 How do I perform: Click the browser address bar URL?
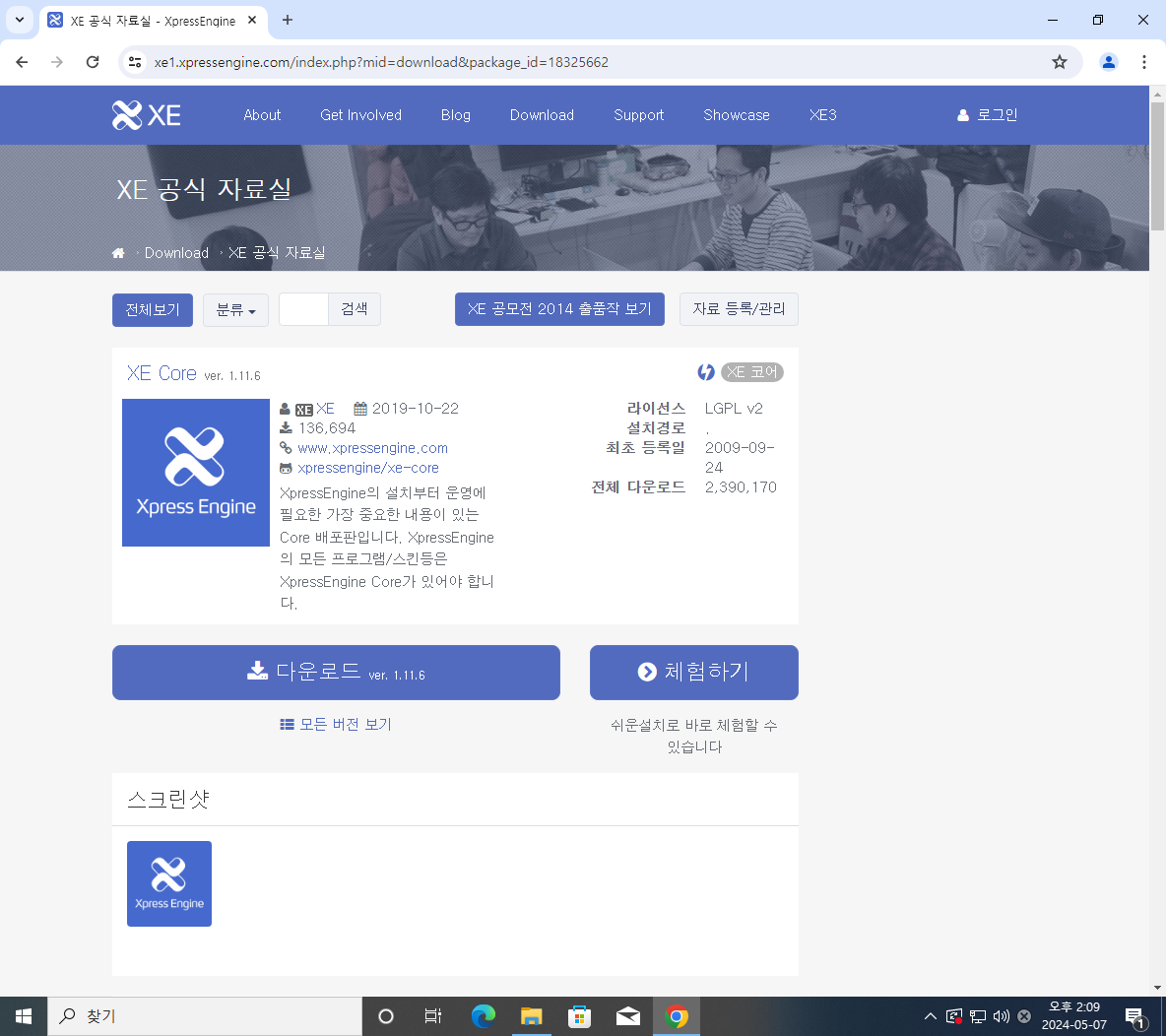click(381, 62)
